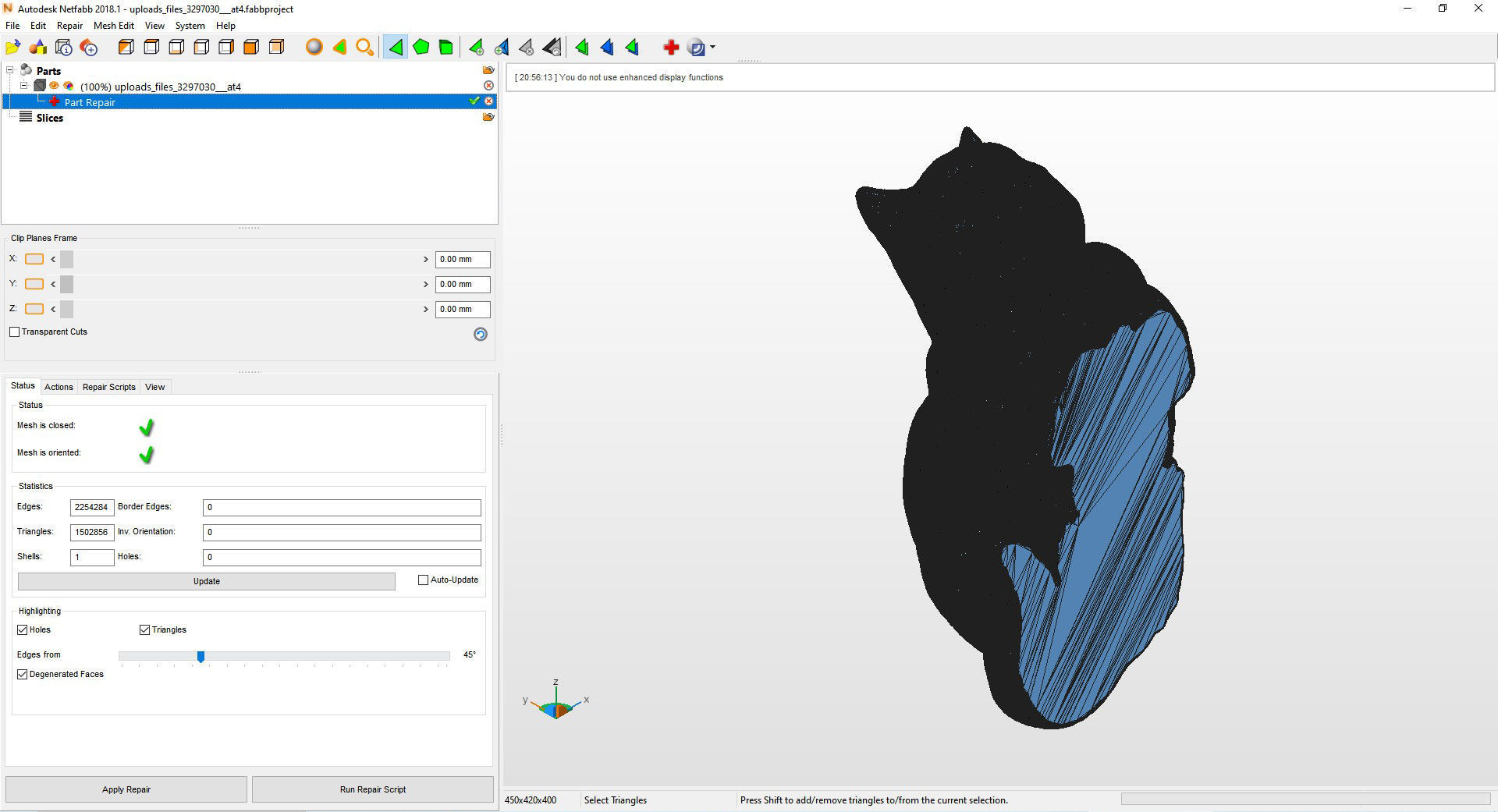Click the Y clip plane slider handle

pyautogui.click(x=66, y=284)
